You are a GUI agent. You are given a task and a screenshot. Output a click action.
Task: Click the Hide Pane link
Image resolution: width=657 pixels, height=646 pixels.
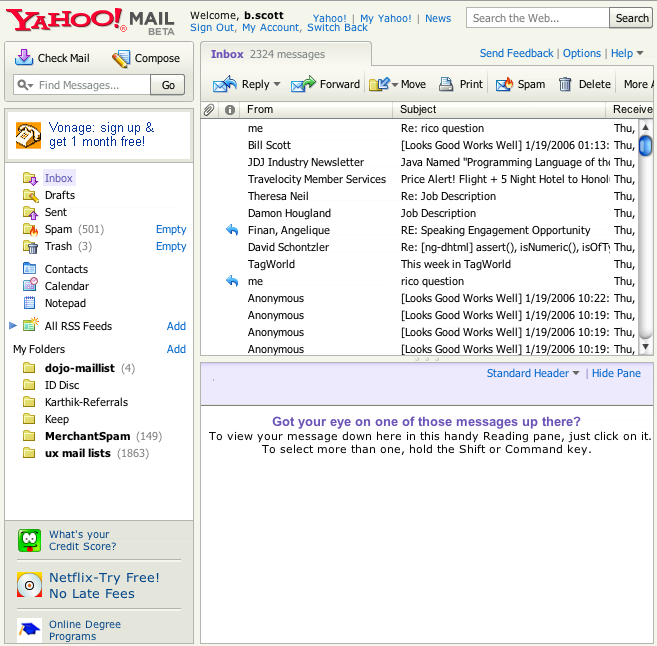coord(616,373)
